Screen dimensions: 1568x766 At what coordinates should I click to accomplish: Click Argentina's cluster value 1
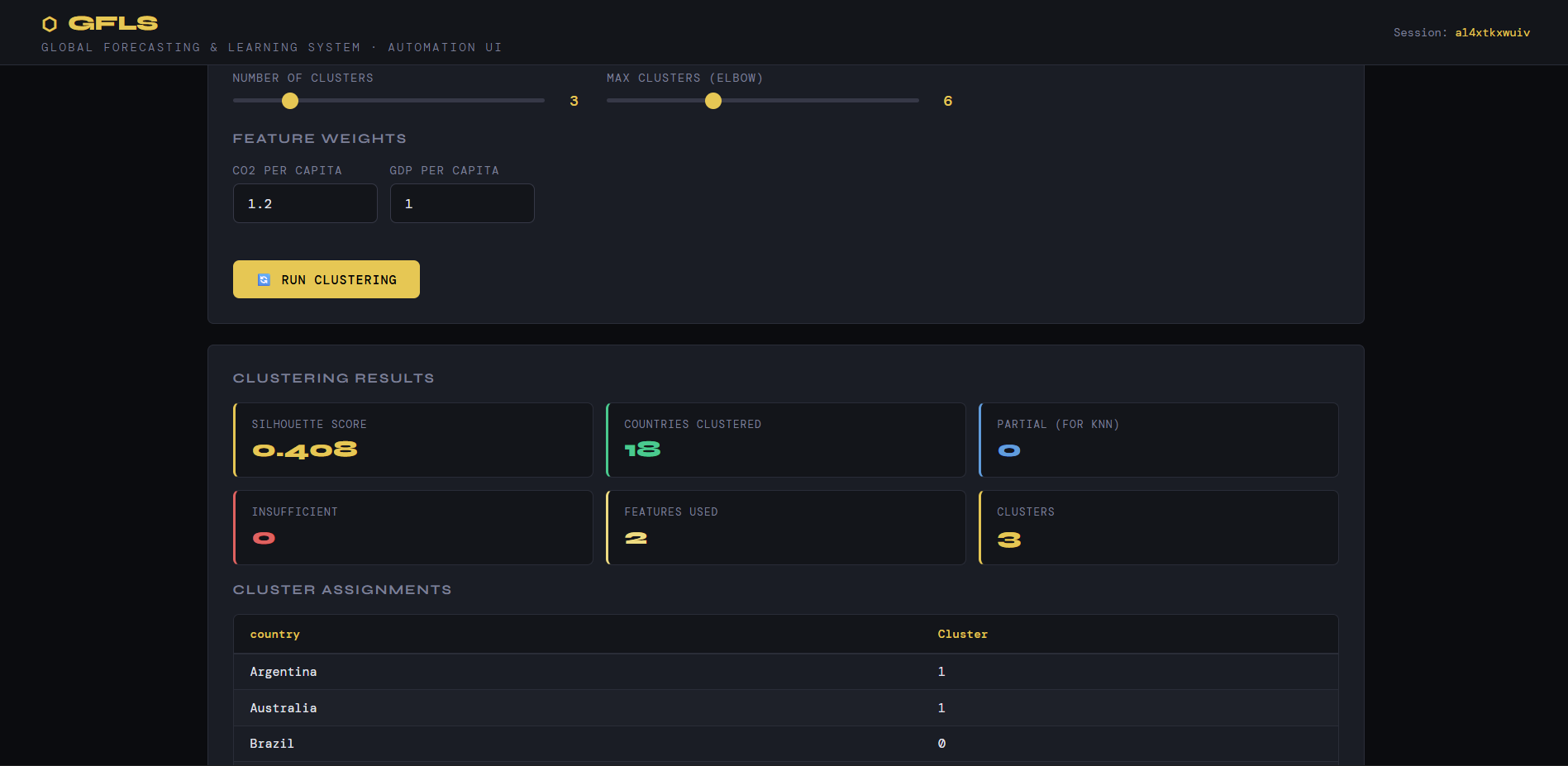tap(941, 672)
